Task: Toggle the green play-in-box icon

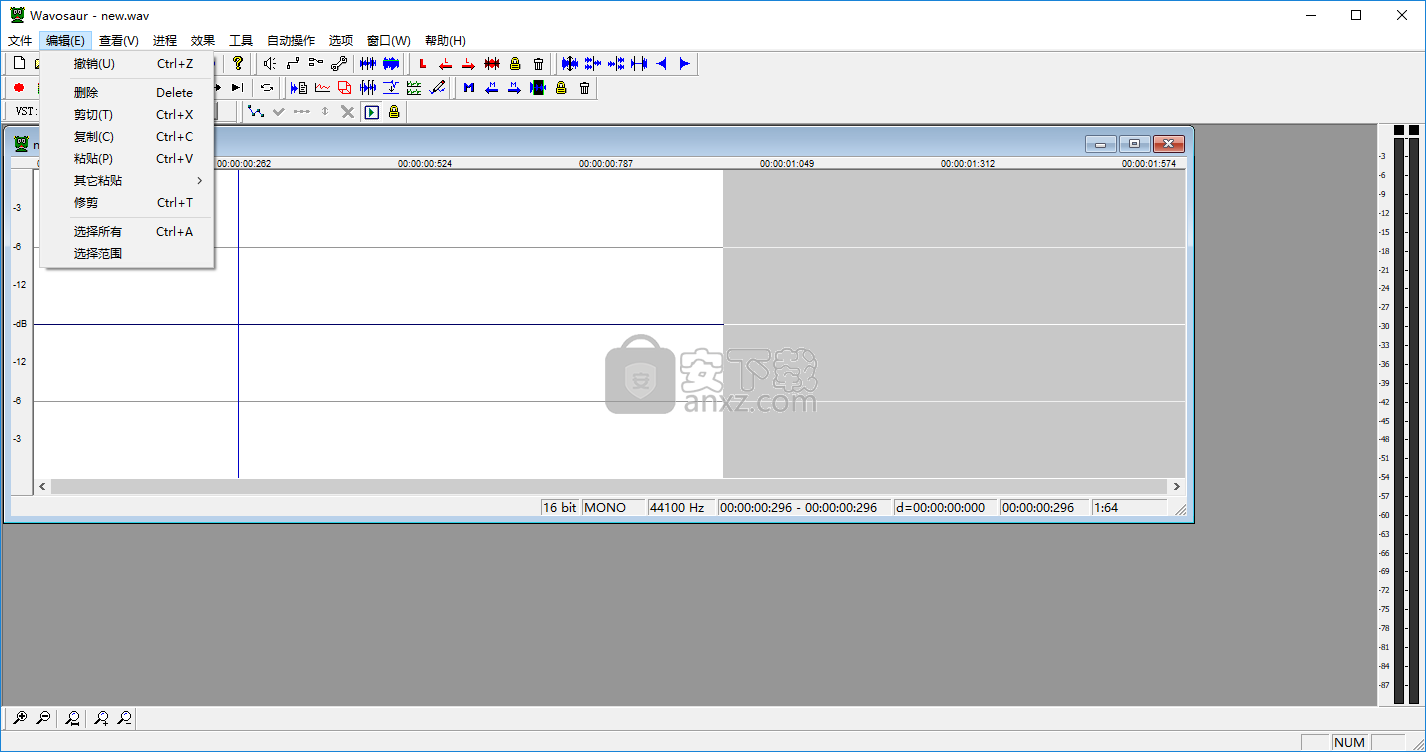Action: [x=371, y=111]
